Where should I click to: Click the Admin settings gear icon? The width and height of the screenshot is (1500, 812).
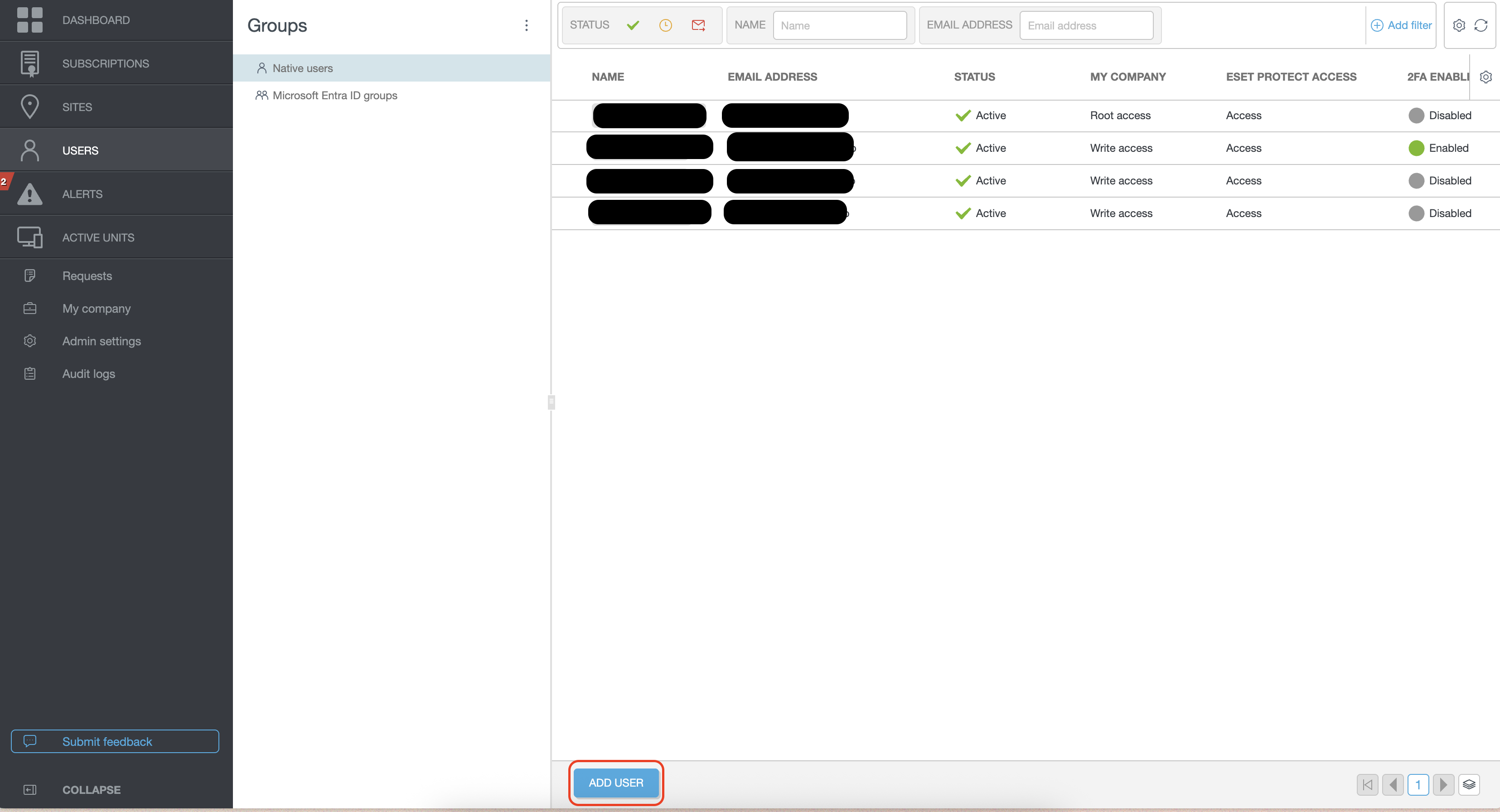coord(30,340)
